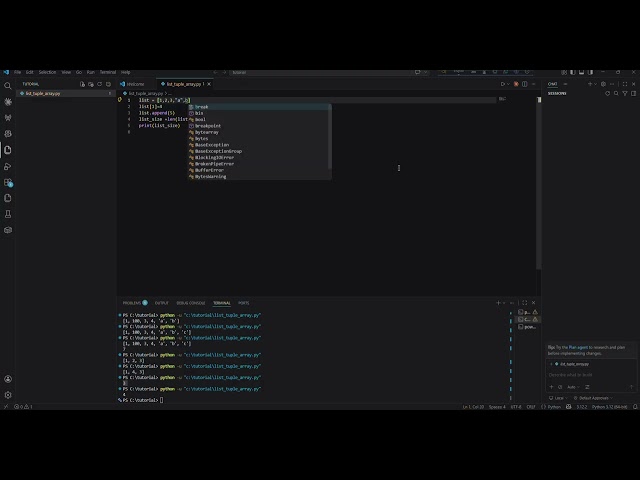Filter the chat sessions list
Viewport: 640px width, 480px height.
[625, 93]
